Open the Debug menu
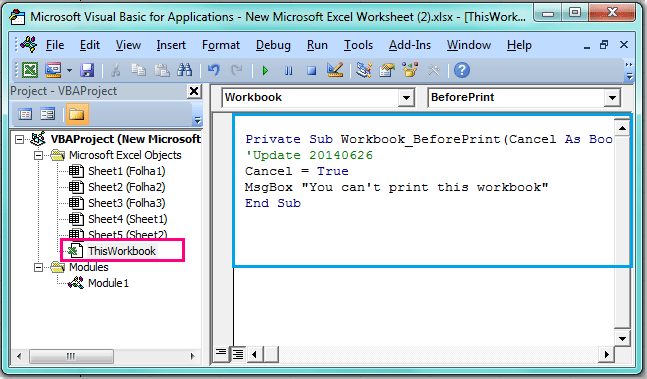647x379 pixels. (273, 45)
